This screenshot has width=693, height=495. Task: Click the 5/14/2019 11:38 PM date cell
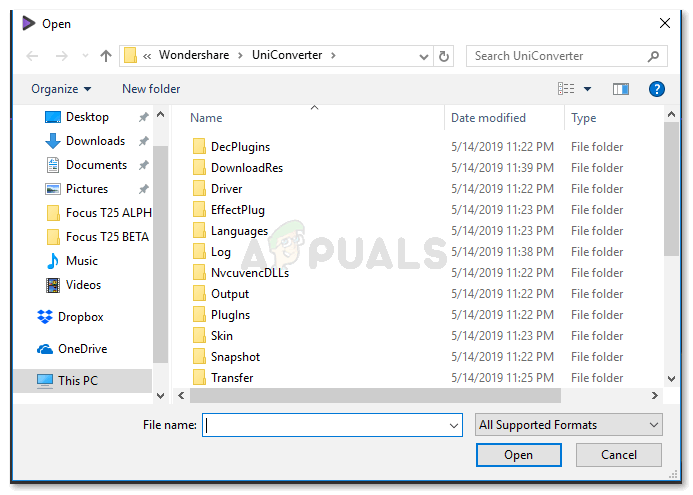pyautogui.click(x=502, y=252)
